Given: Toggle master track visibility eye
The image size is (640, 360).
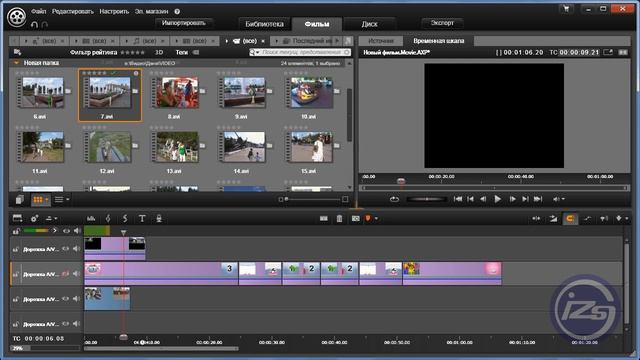Looking at the screenshot, I should [x=66, y=231].
